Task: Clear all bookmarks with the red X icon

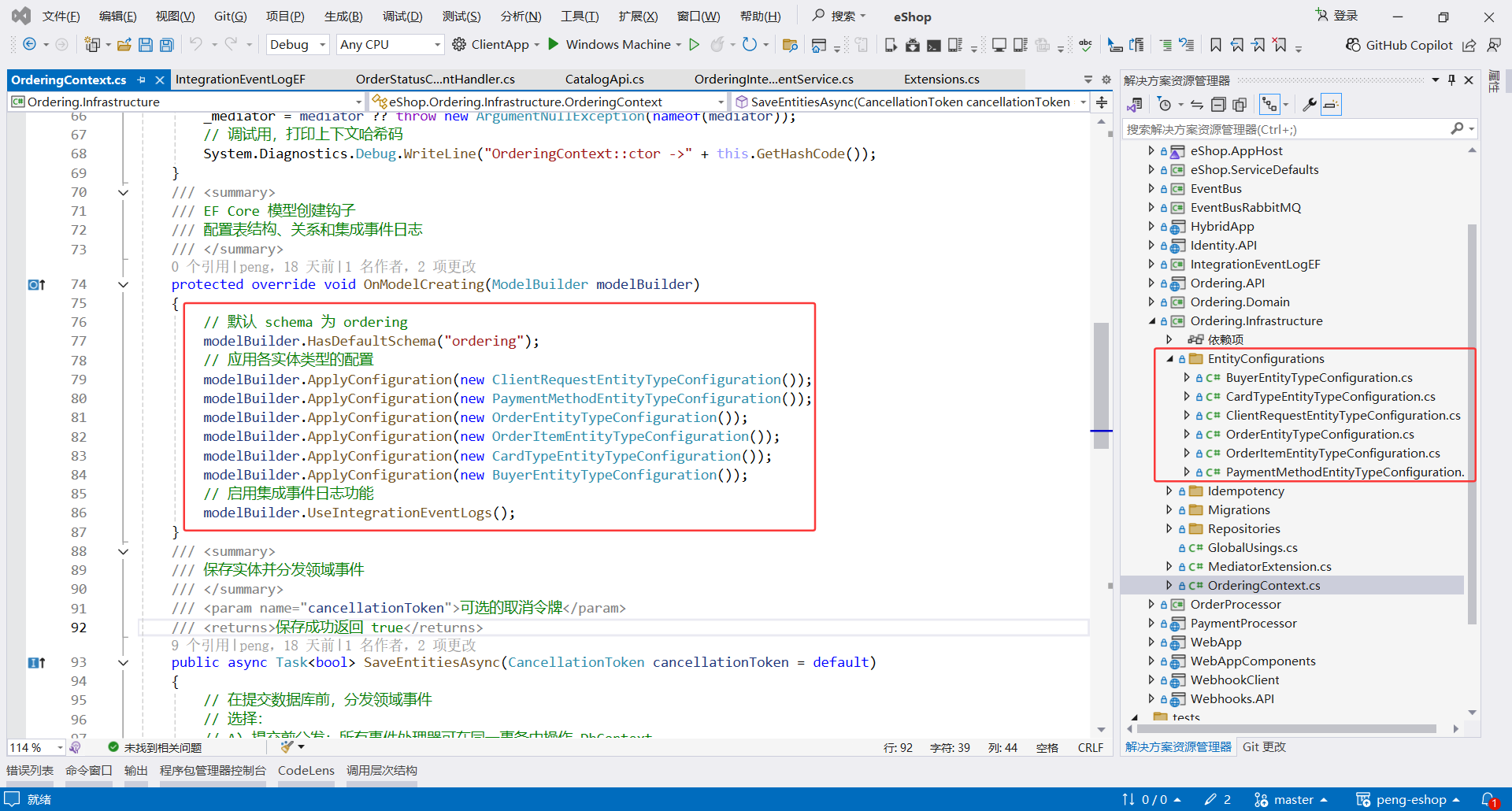Action: coord(1280,45)
